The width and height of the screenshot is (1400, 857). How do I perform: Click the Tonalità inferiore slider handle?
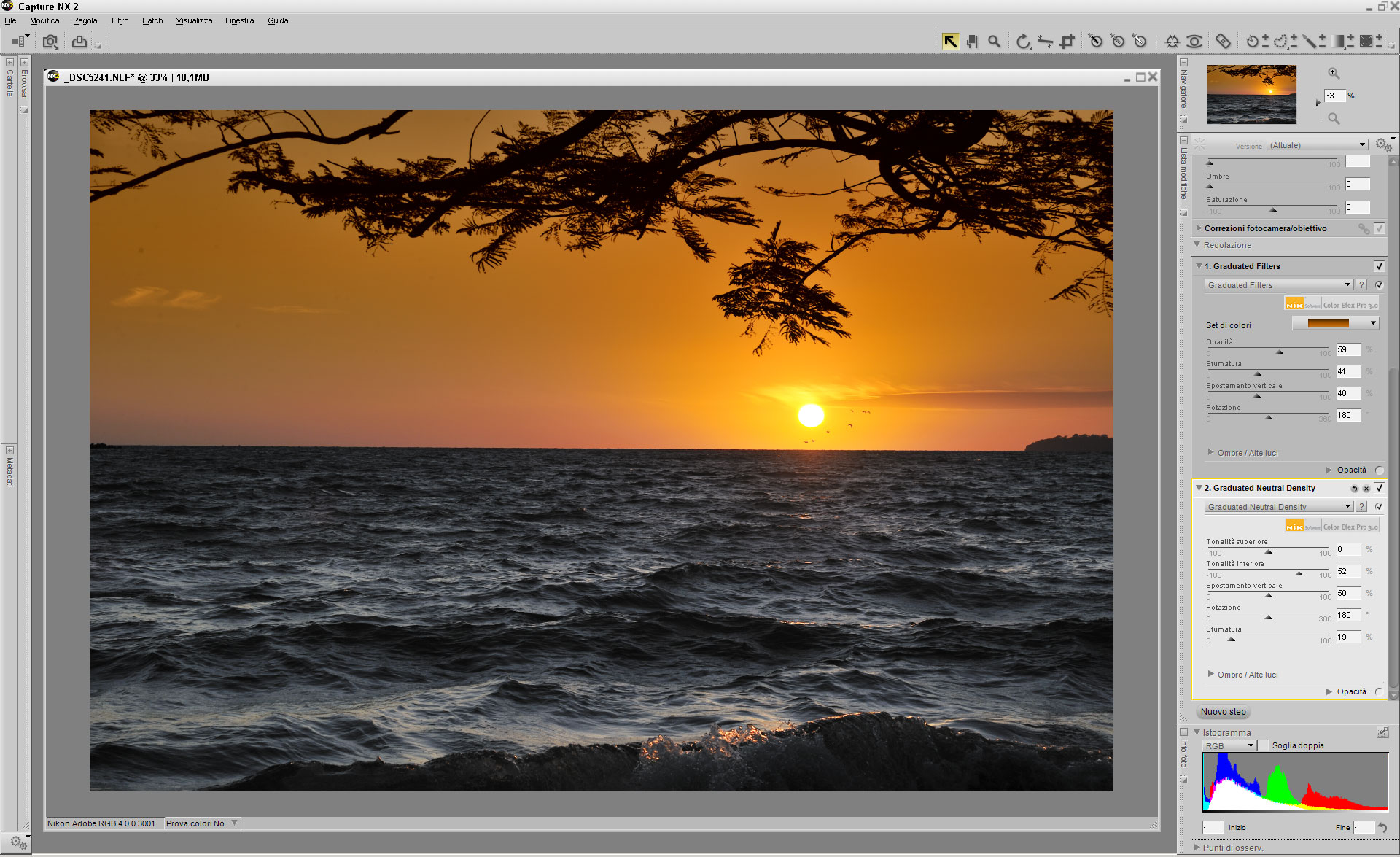[1299, 574]
